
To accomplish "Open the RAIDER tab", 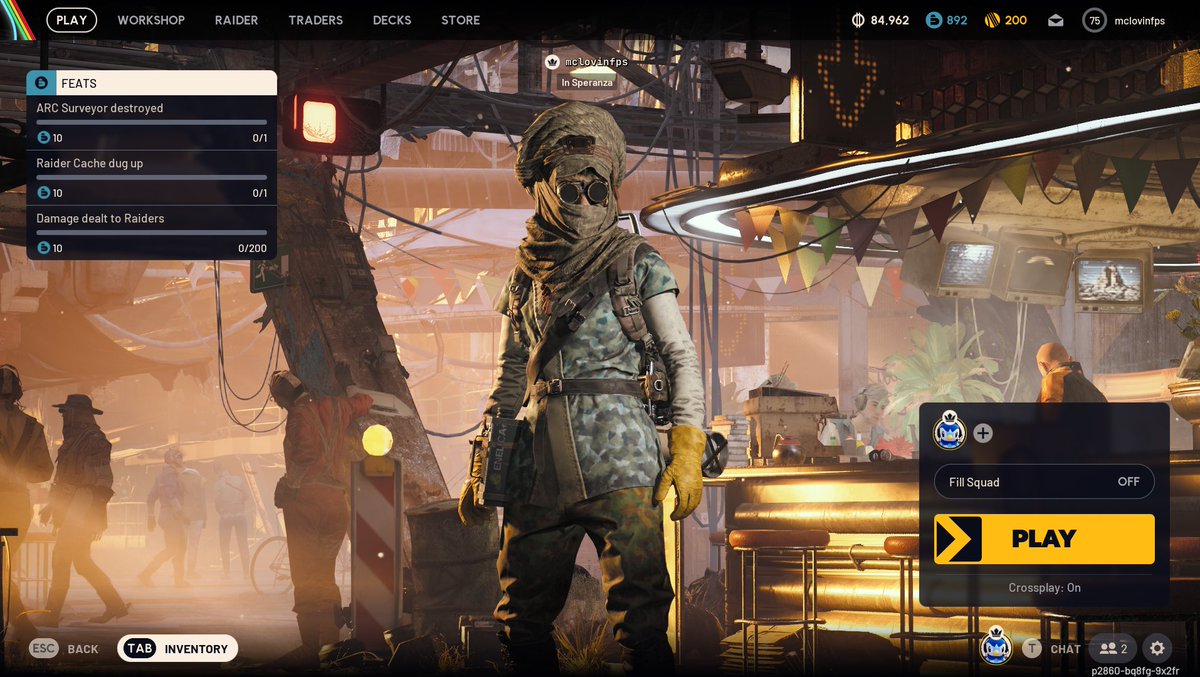I will [236, 20].
